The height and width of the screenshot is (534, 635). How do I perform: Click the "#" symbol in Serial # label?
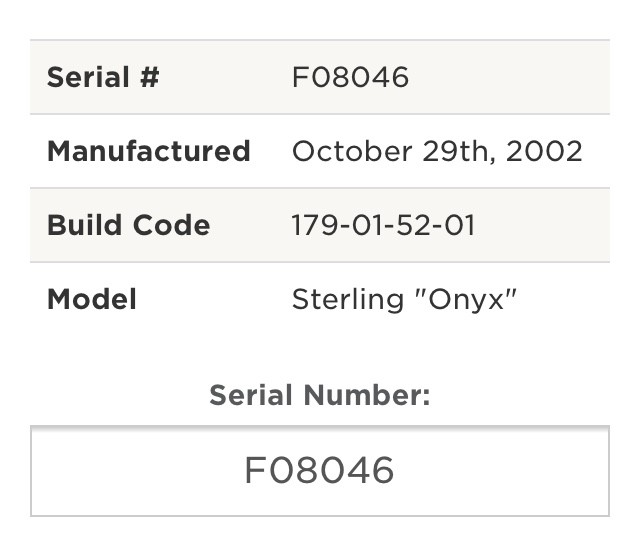point(150,77)
